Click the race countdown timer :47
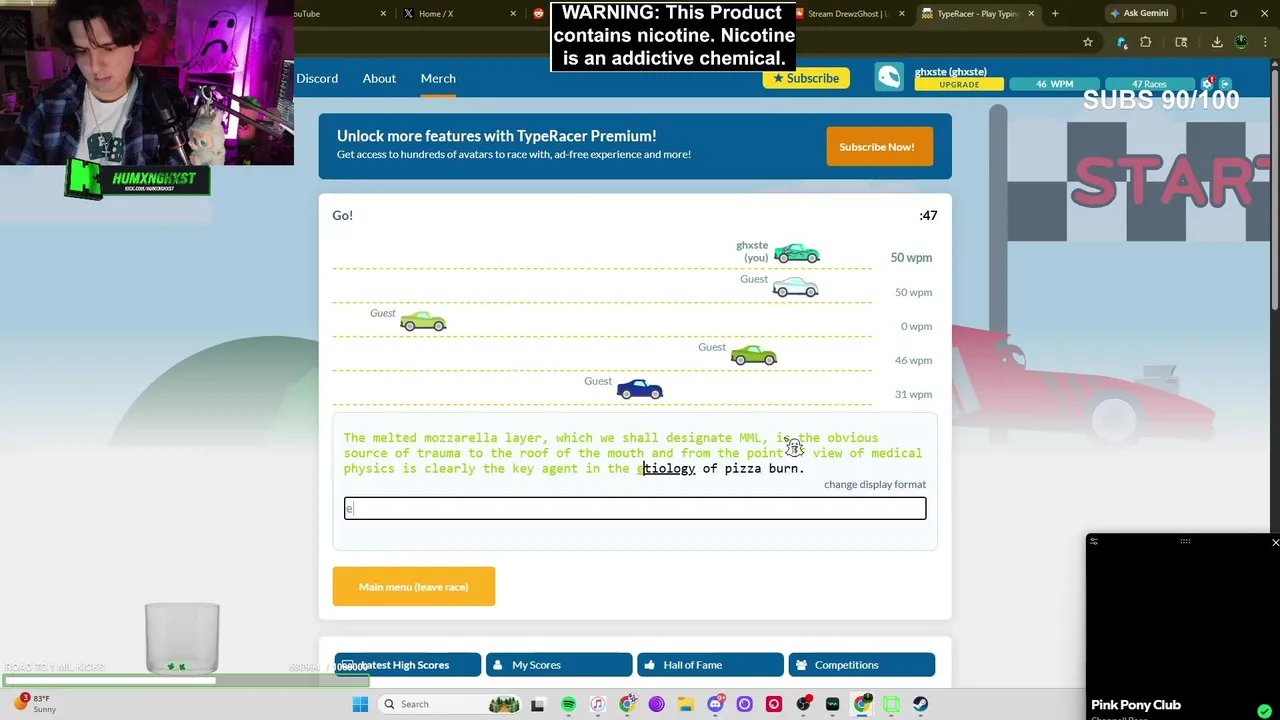The width and height of the screenshot is (1280, 720). [x=928, y=215]
